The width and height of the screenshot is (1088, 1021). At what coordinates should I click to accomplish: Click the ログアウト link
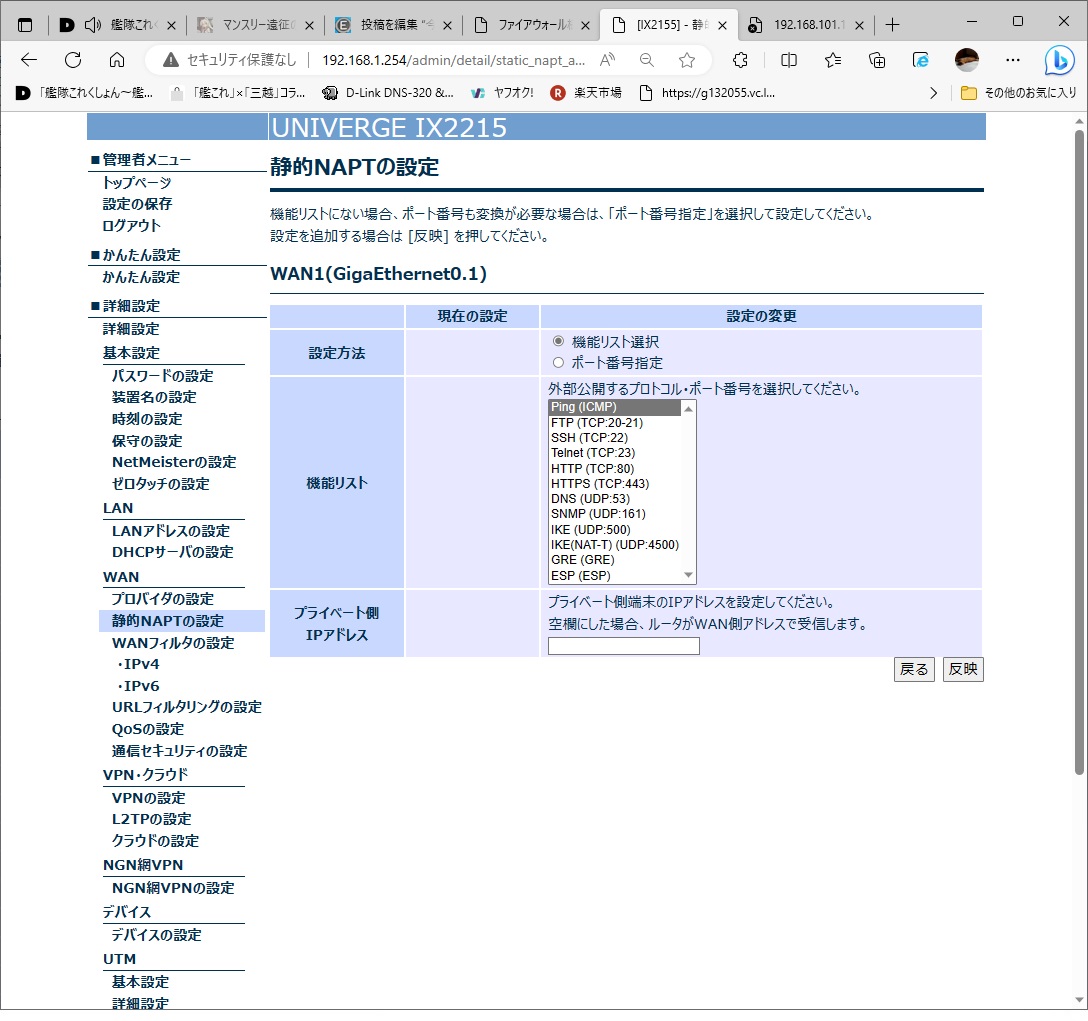point(131,226)
